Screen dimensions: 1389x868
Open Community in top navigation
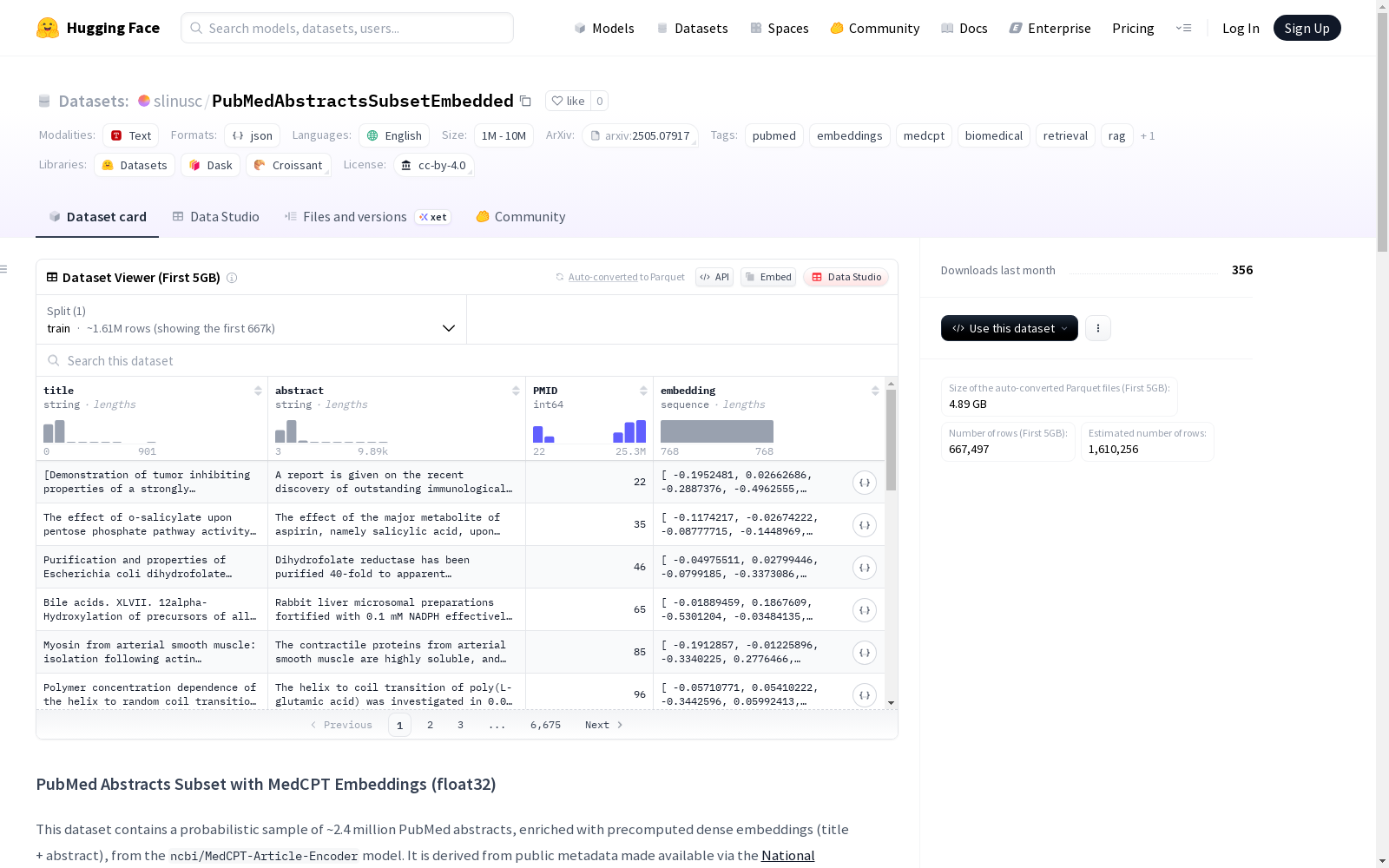click(875, 28)
